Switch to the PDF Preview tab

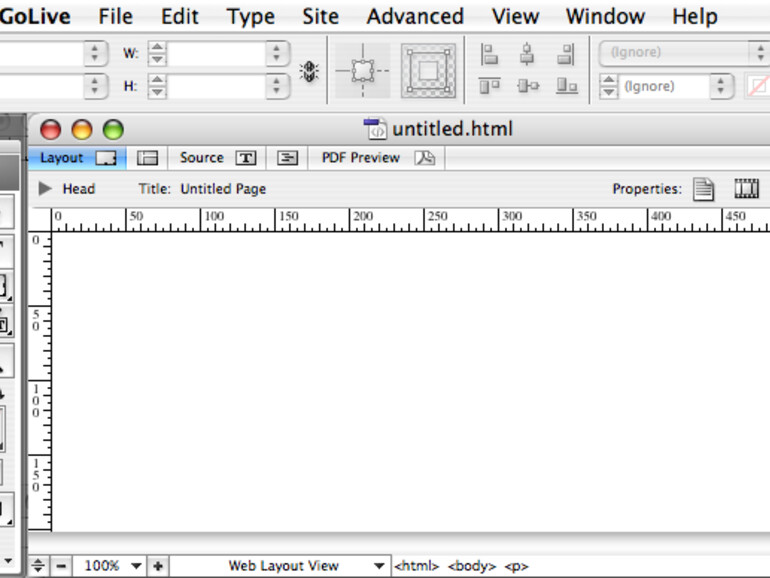377,158
